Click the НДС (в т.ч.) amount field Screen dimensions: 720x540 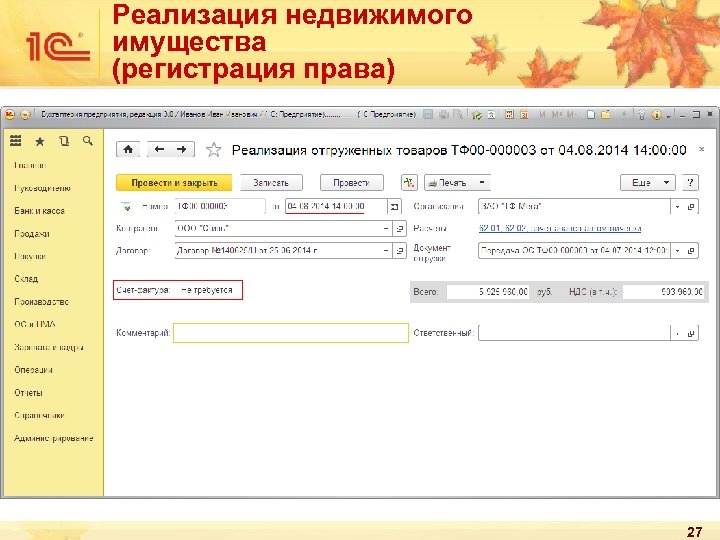click(663, 292)
